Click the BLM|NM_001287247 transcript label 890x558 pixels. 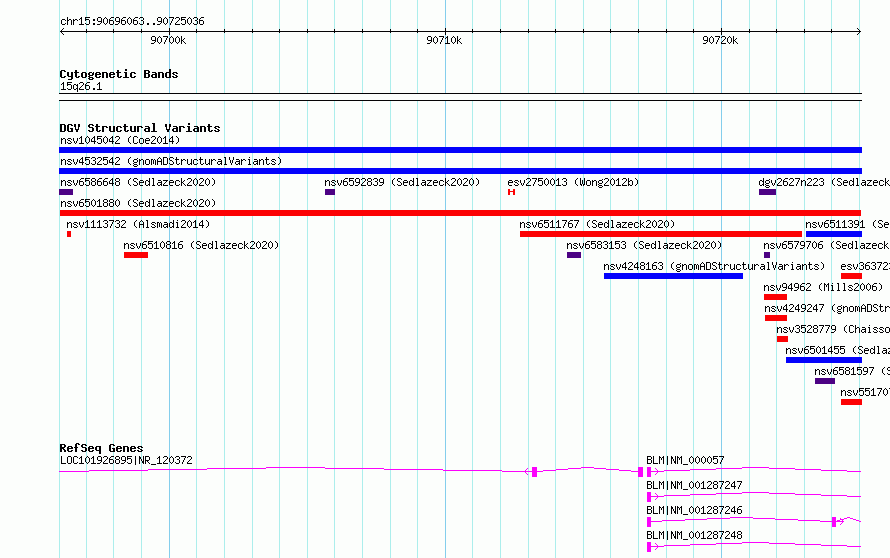tap(694, 485)
